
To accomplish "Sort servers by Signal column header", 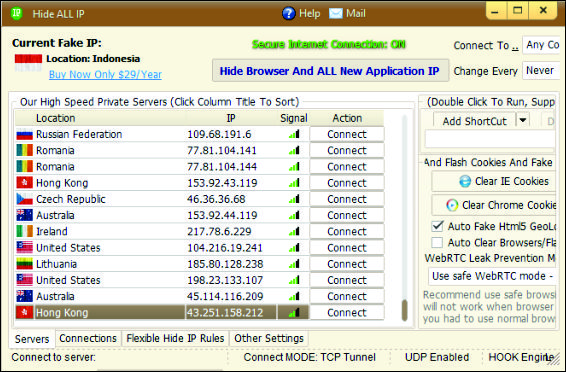I will 293,118.
